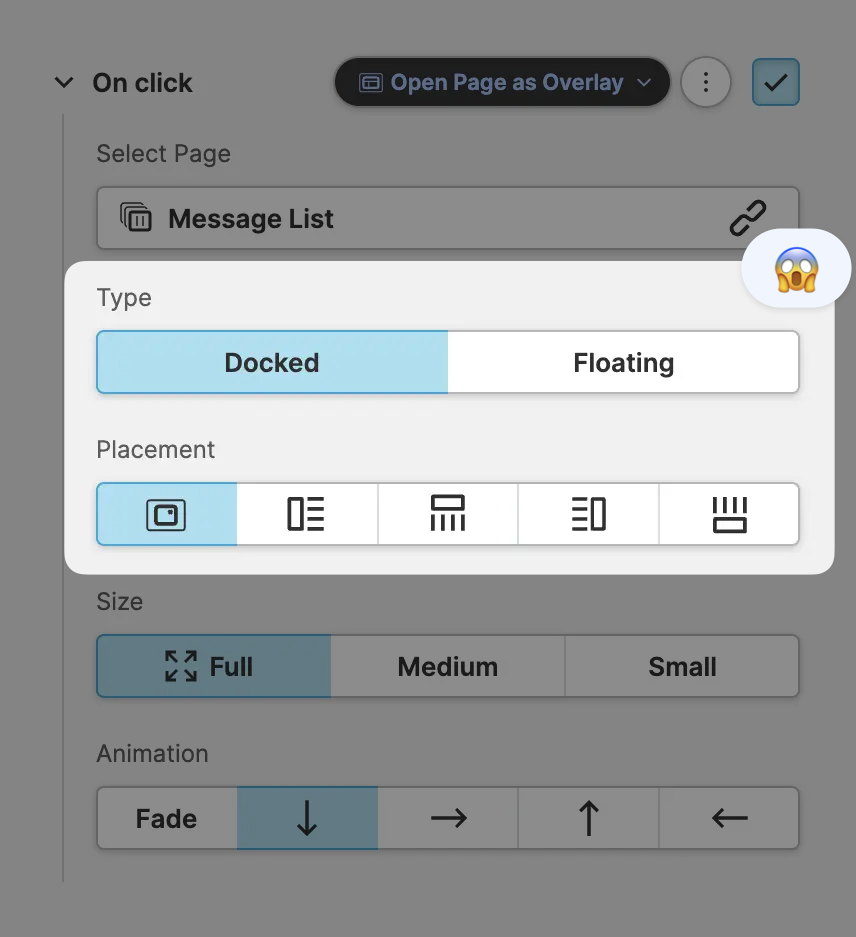Open the Message List page selector
The height and width of the screenshot is (937, 856).
[420, 218]
